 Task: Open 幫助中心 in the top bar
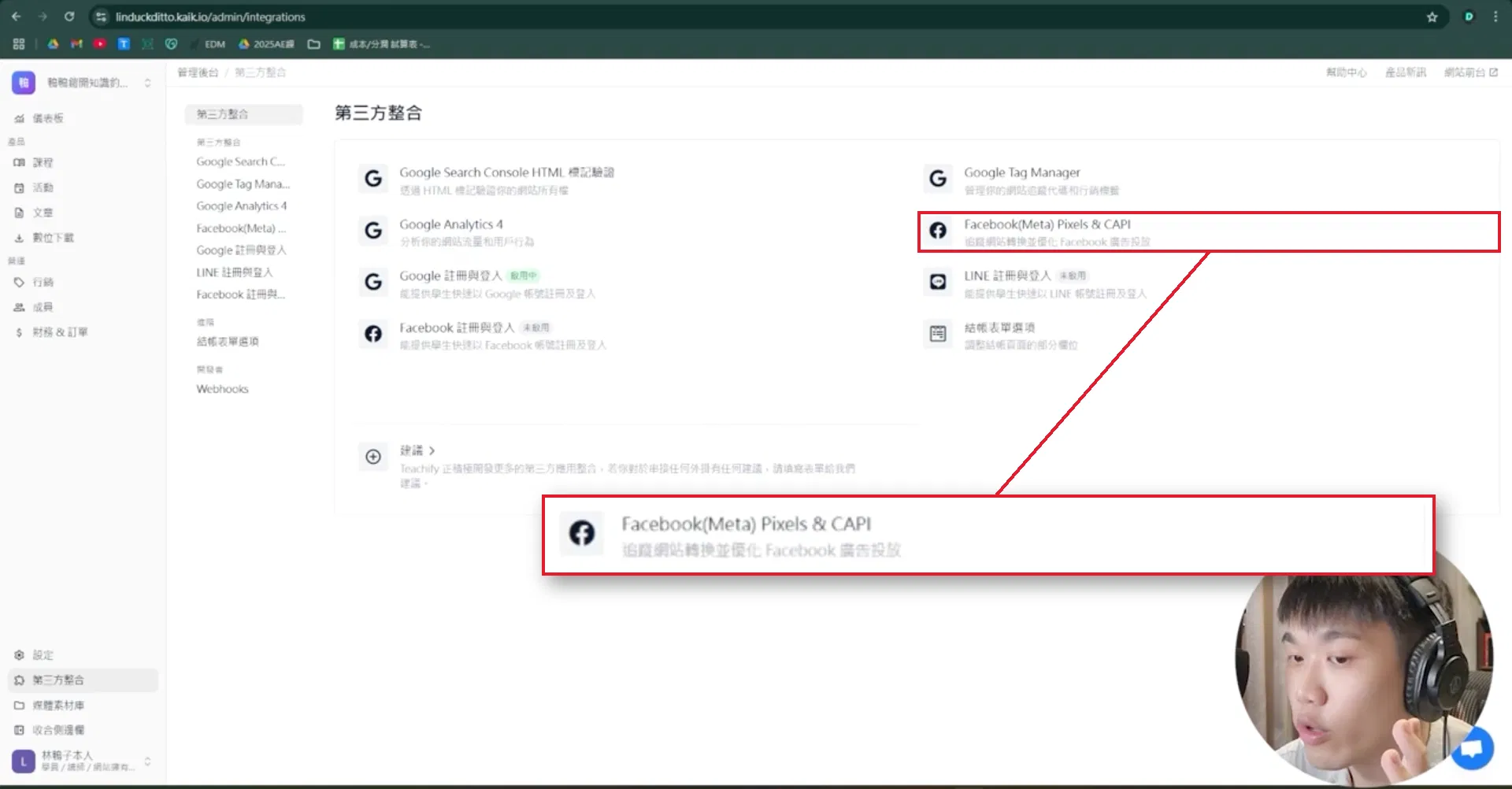[x=1347, y=72]
